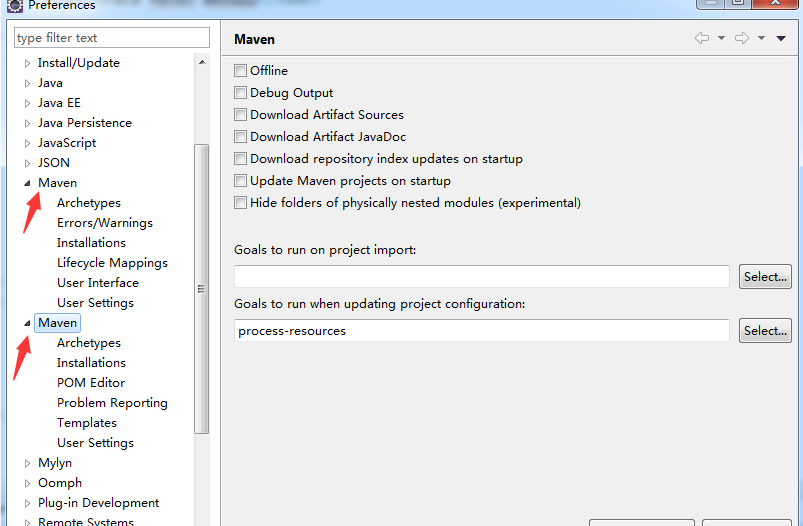Image resolution: width=803 pixels, height=526 pixels.
Task: Select User Interface under Maven
Action: click(x=98, y=283)
